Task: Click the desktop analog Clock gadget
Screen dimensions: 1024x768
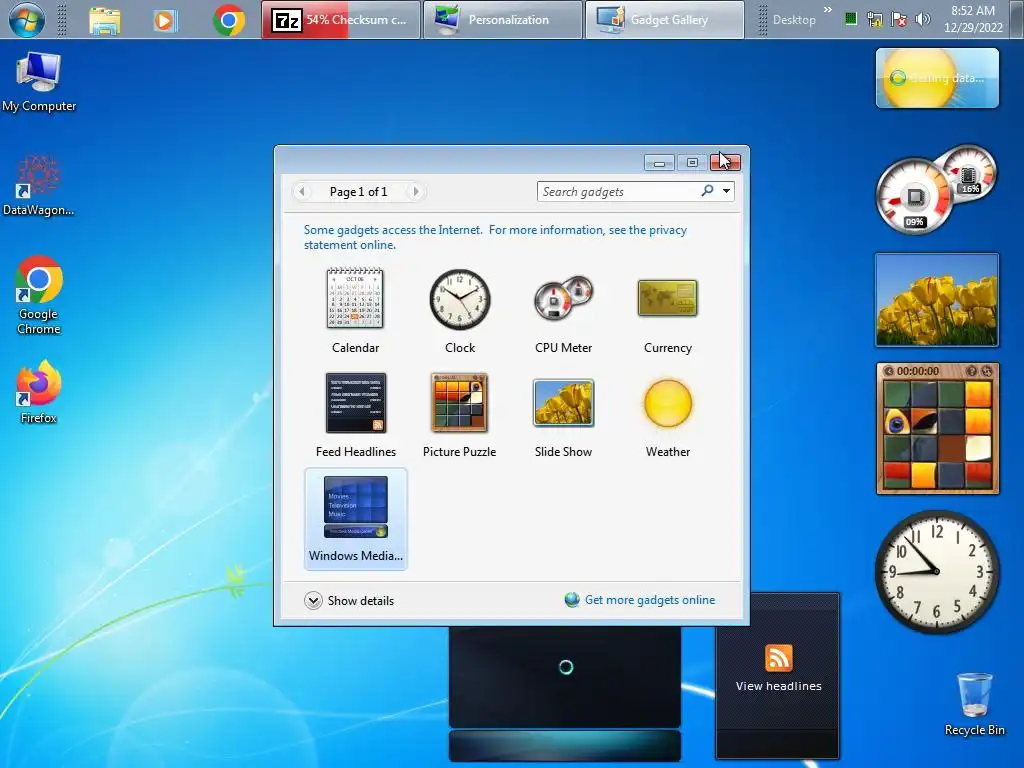Action: tap(936, 571)
